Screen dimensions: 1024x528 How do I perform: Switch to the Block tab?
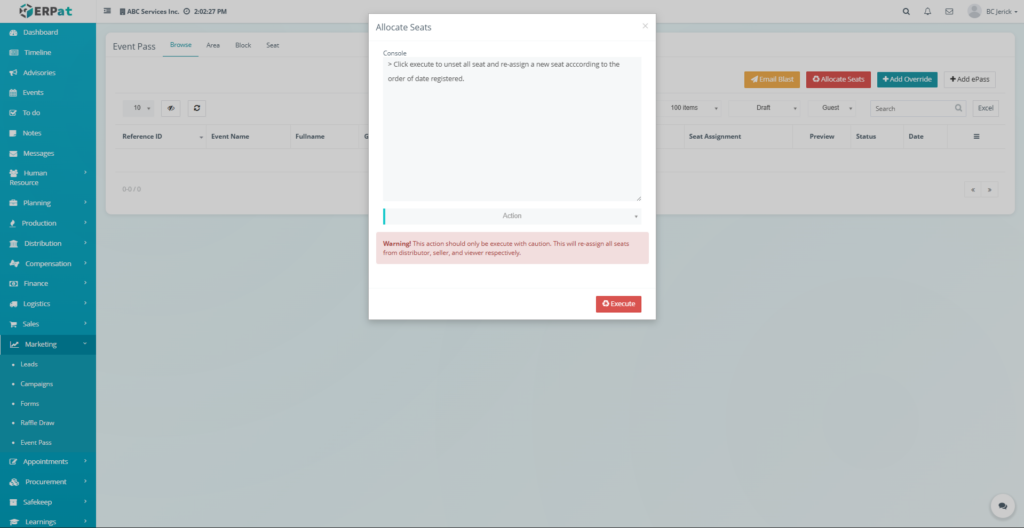click(x=243, y=45)
